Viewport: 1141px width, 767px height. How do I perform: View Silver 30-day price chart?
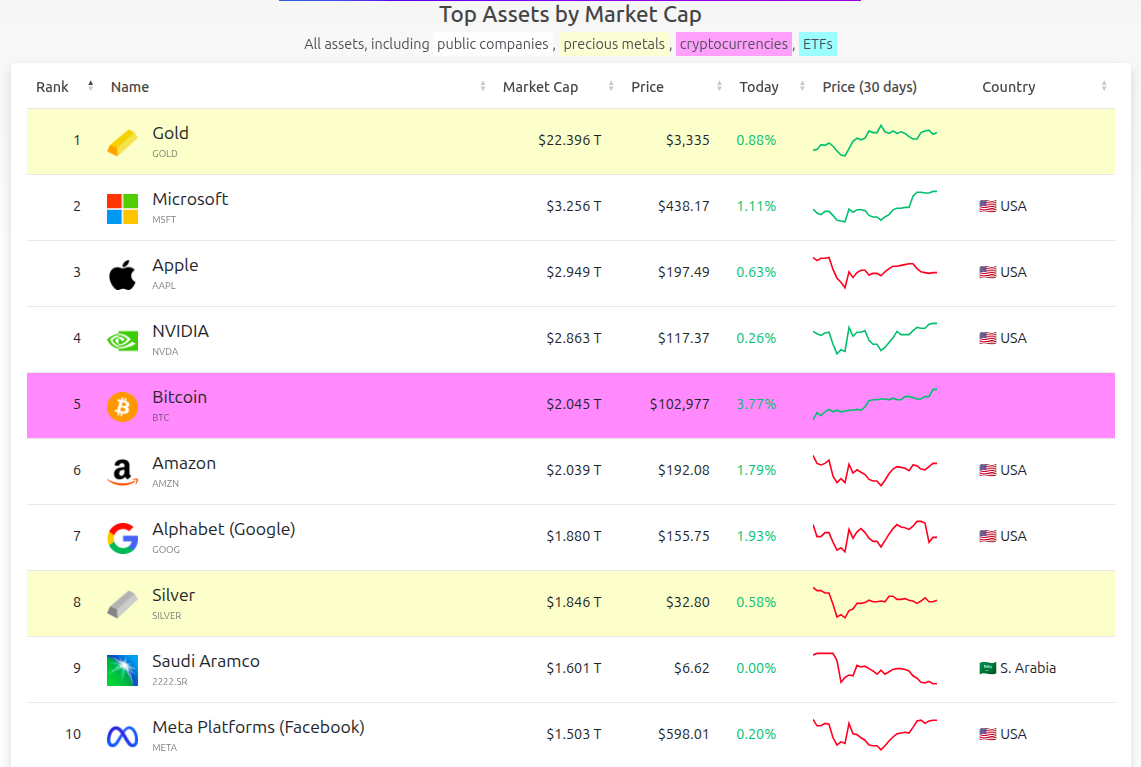(875, 602)
